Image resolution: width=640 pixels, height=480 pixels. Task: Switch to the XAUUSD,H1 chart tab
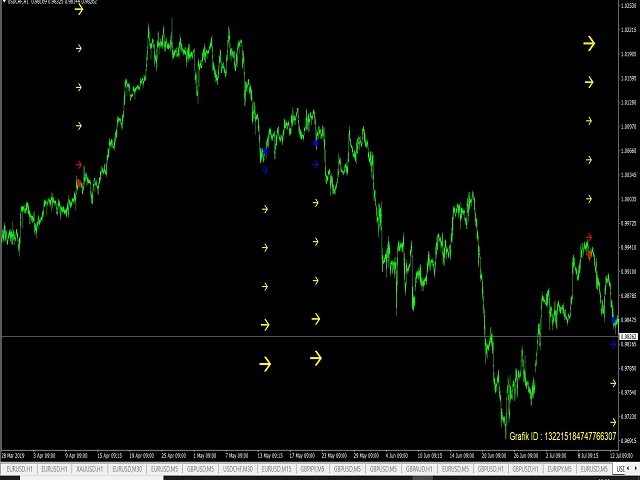89,469
